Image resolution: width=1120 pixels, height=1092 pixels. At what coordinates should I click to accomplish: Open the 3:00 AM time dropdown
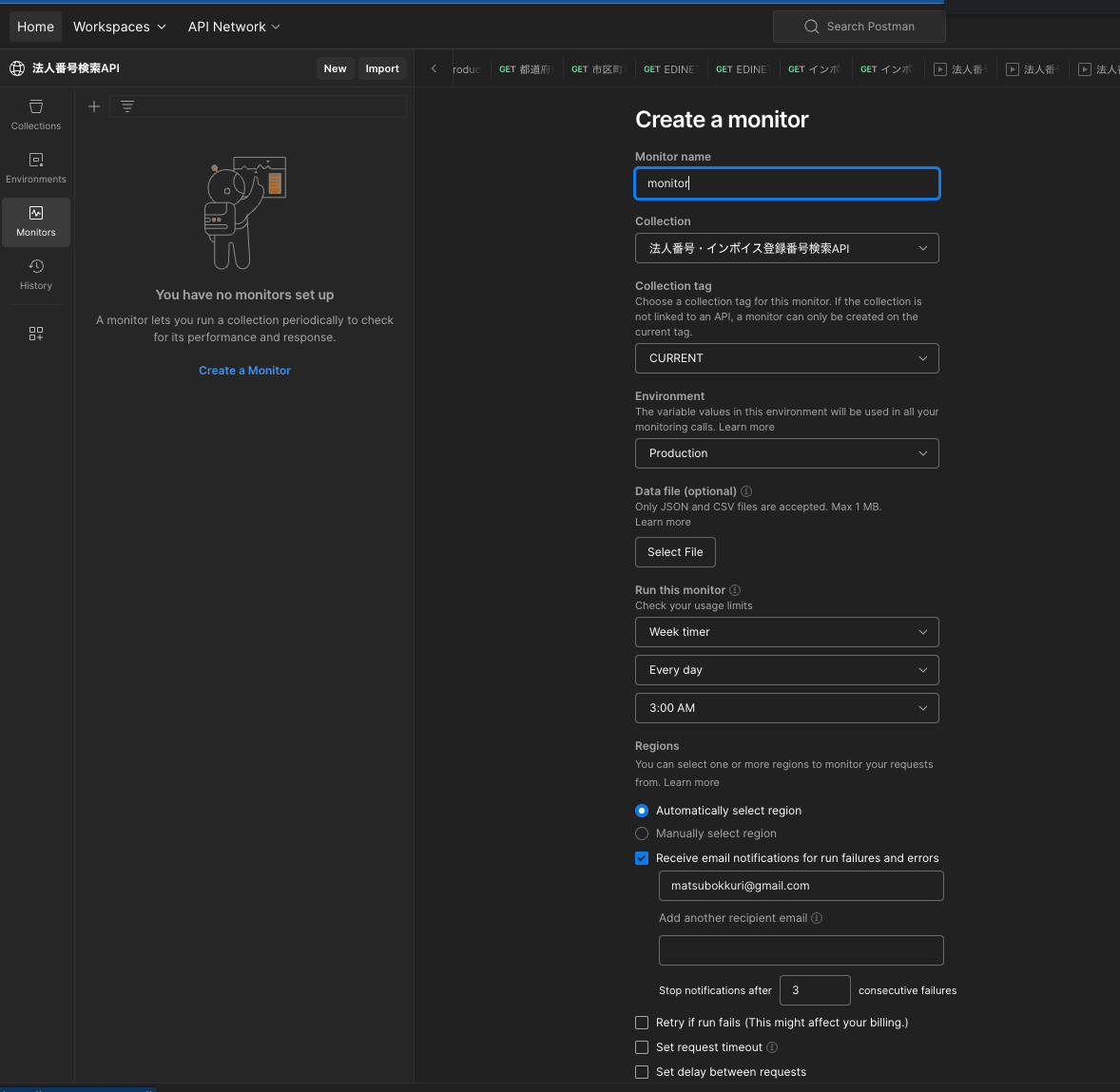coord(786,708)
